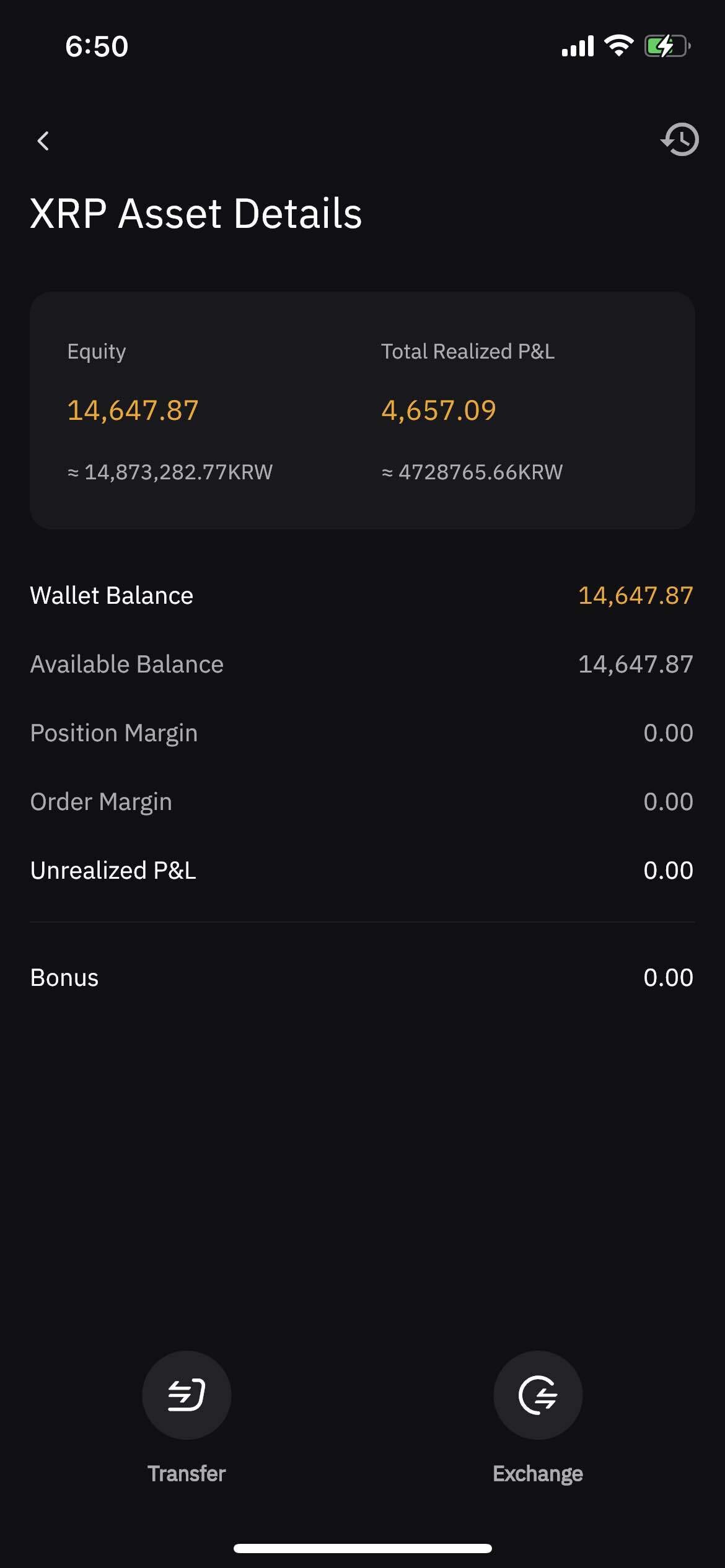Tap the Unrealized P&L row label

tap(113, 870)
